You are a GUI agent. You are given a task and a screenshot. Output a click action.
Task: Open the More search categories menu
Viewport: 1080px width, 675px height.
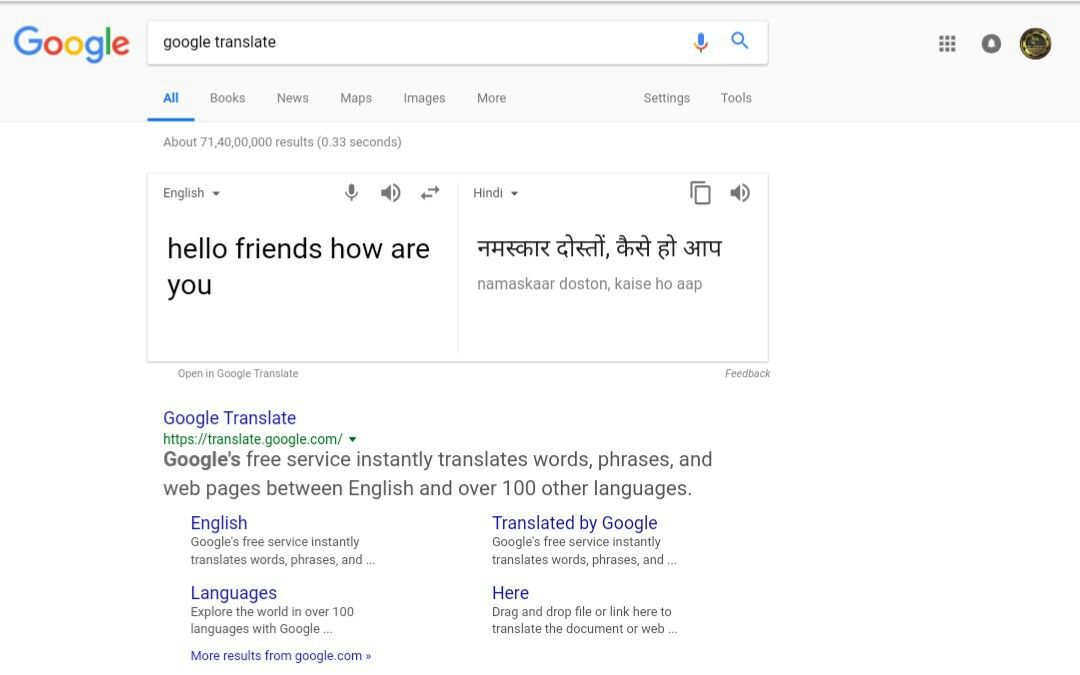click(x=492, y=98)
